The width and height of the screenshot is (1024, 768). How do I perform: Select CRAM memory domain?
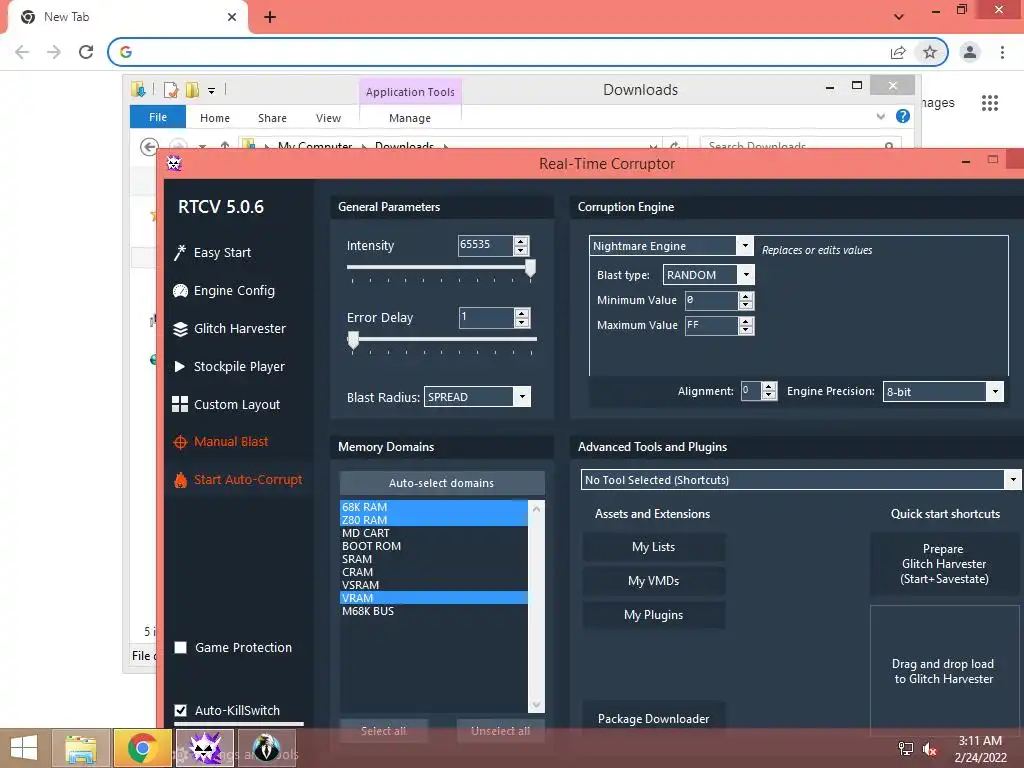[x=434, y=572]
